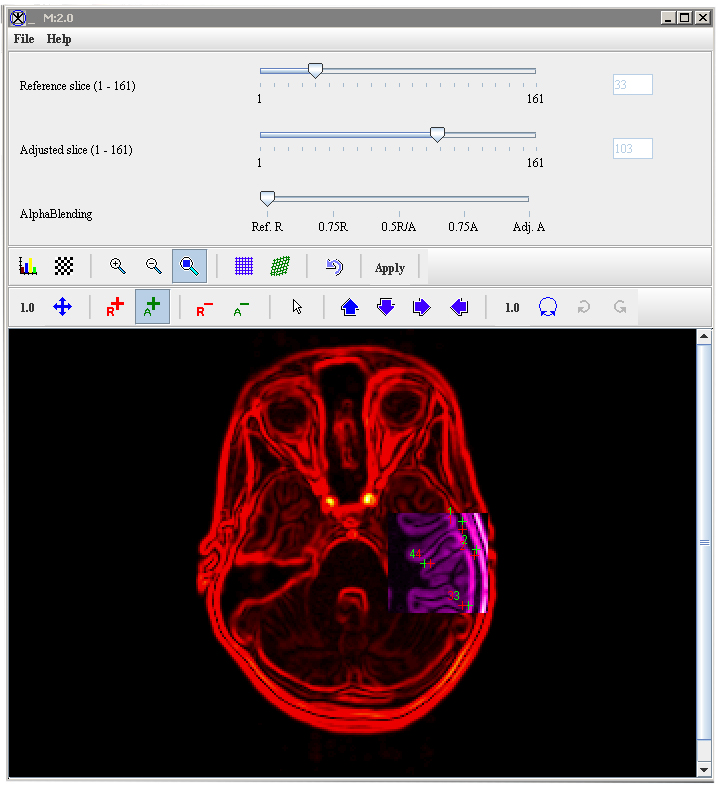Click the checkerboard display icon

point(64,266)
